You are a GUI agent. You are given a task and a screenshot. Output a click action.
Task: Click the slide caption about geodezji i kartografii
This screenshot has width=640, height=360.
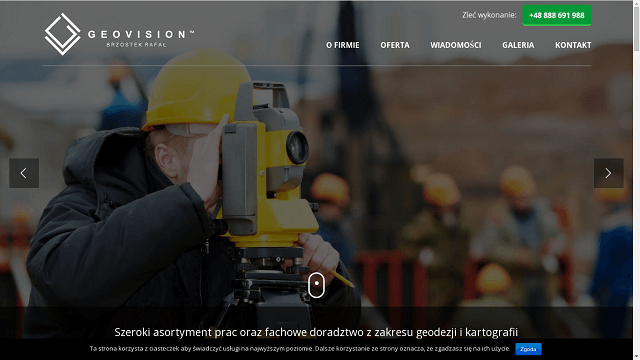pyautogui.click(x=316, y=332)
